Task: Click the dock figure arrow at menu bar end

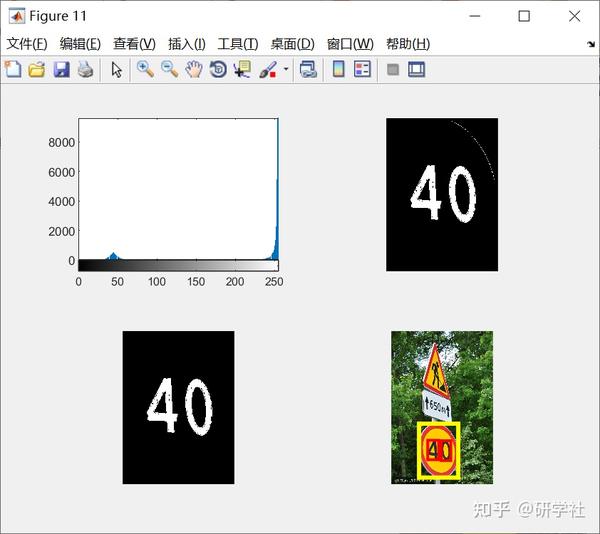Action: 591,44
